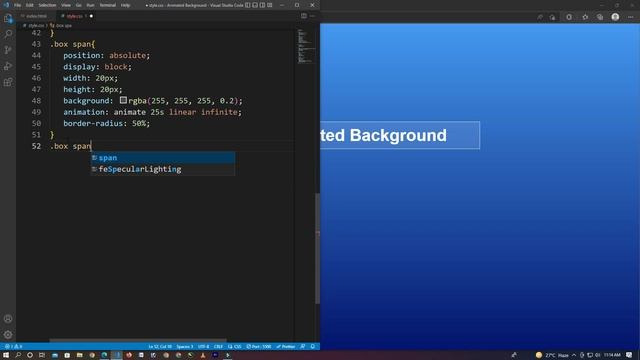The height and width of the screenshot is (360, 640).
Task: Click the VS Code taskbar icon
Action: tap(117, 355)
